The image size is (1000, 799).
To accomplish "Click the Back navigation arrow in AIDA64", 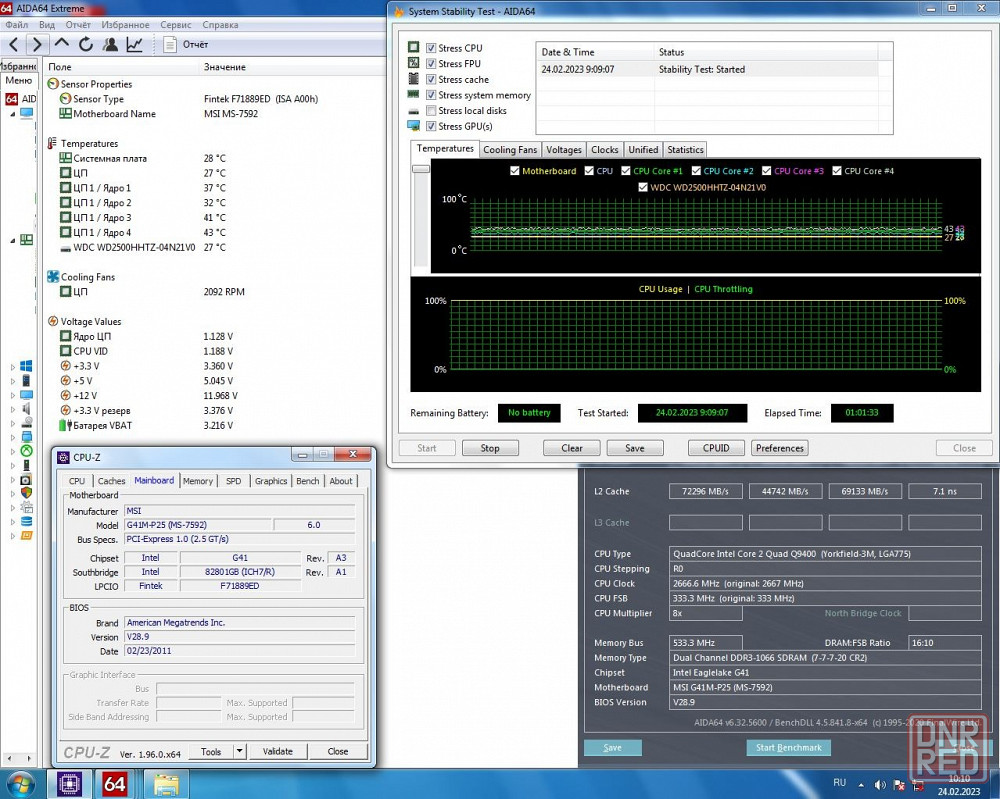I will pyautogui.click(x=13, y=45).
